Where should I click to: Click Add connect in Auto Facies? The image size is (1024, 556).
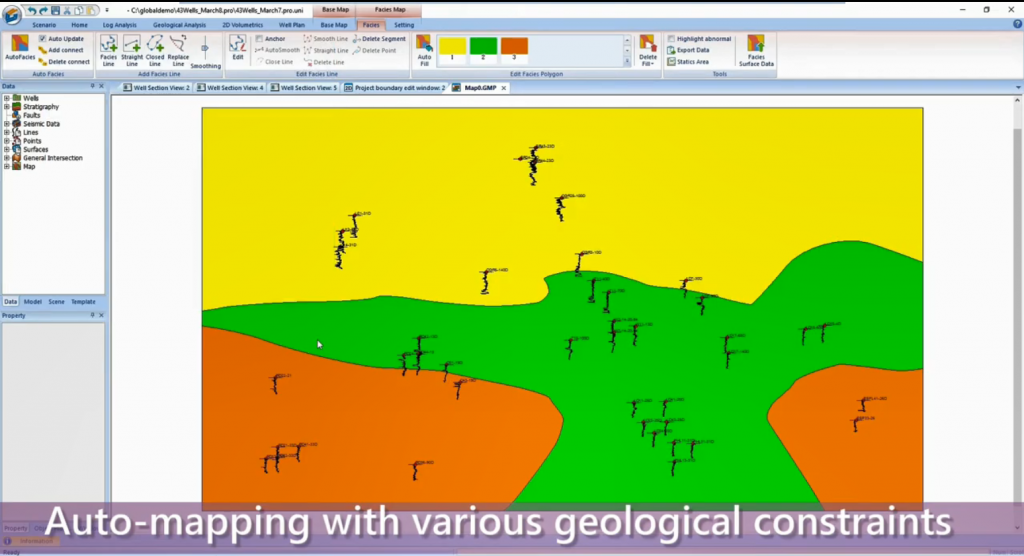click(61, 50)
